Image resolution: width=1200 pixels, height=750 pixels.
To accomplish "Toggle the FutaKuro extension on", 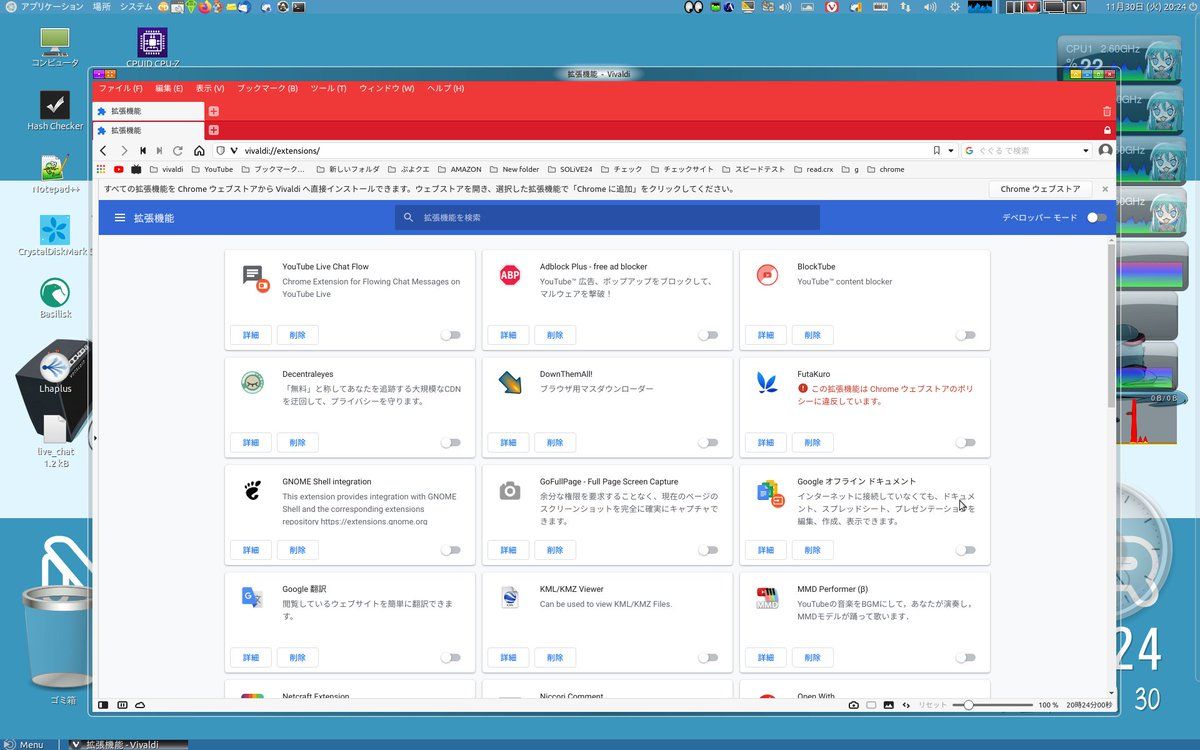I will 965,442.
